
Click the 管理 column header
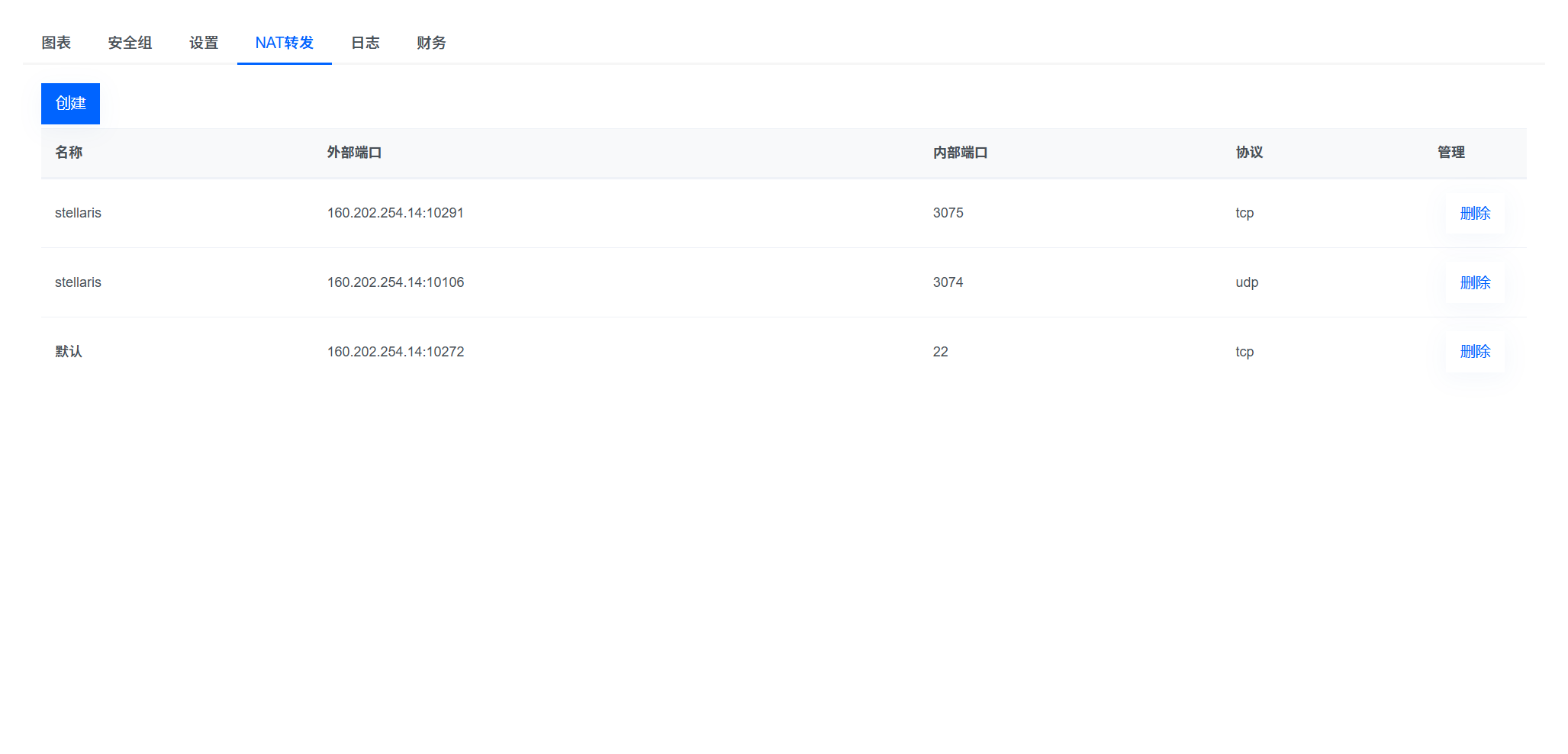click(1450, 153)
